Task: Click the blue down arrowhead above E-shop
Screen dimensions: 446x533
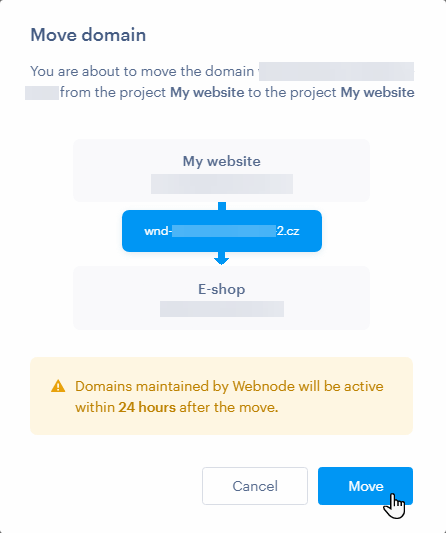Action: 222,259
